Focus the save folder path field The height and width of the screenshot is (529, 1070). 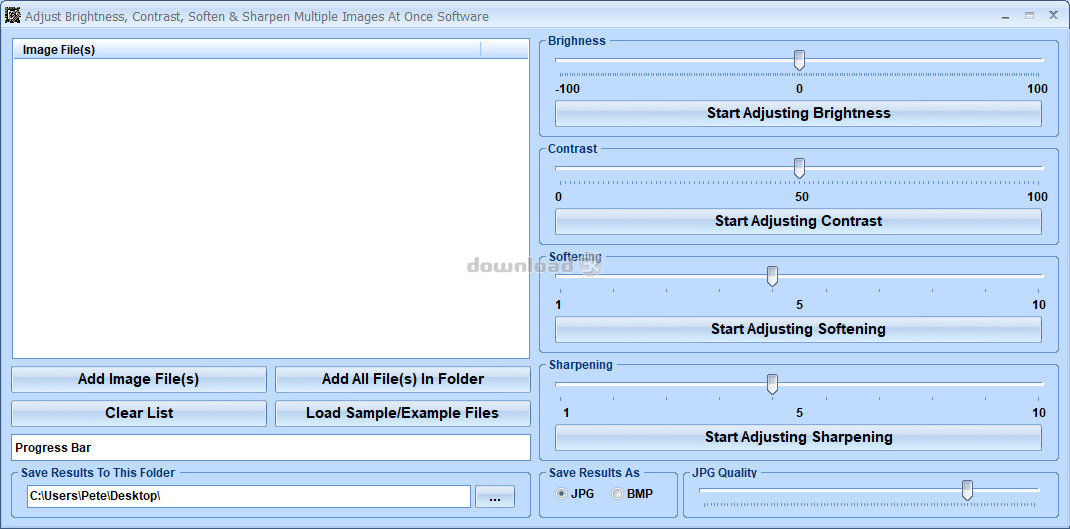pos(248,497)
